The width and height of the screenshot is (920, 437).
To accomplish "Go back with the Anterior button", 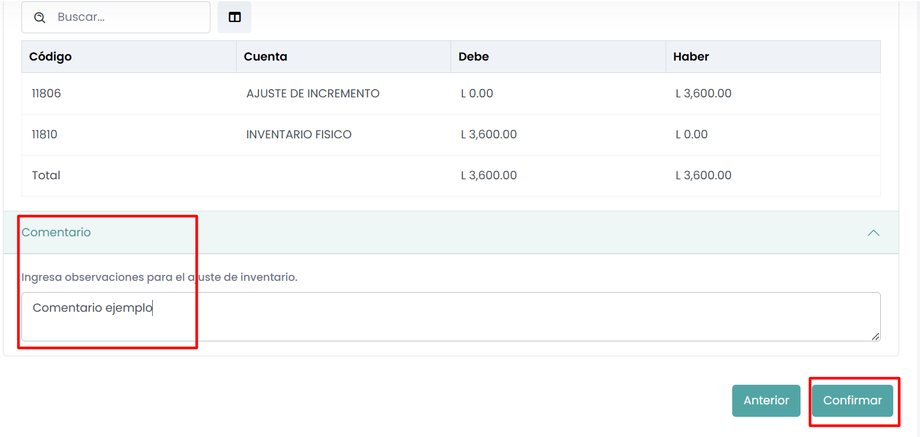I will click(766, 401).
